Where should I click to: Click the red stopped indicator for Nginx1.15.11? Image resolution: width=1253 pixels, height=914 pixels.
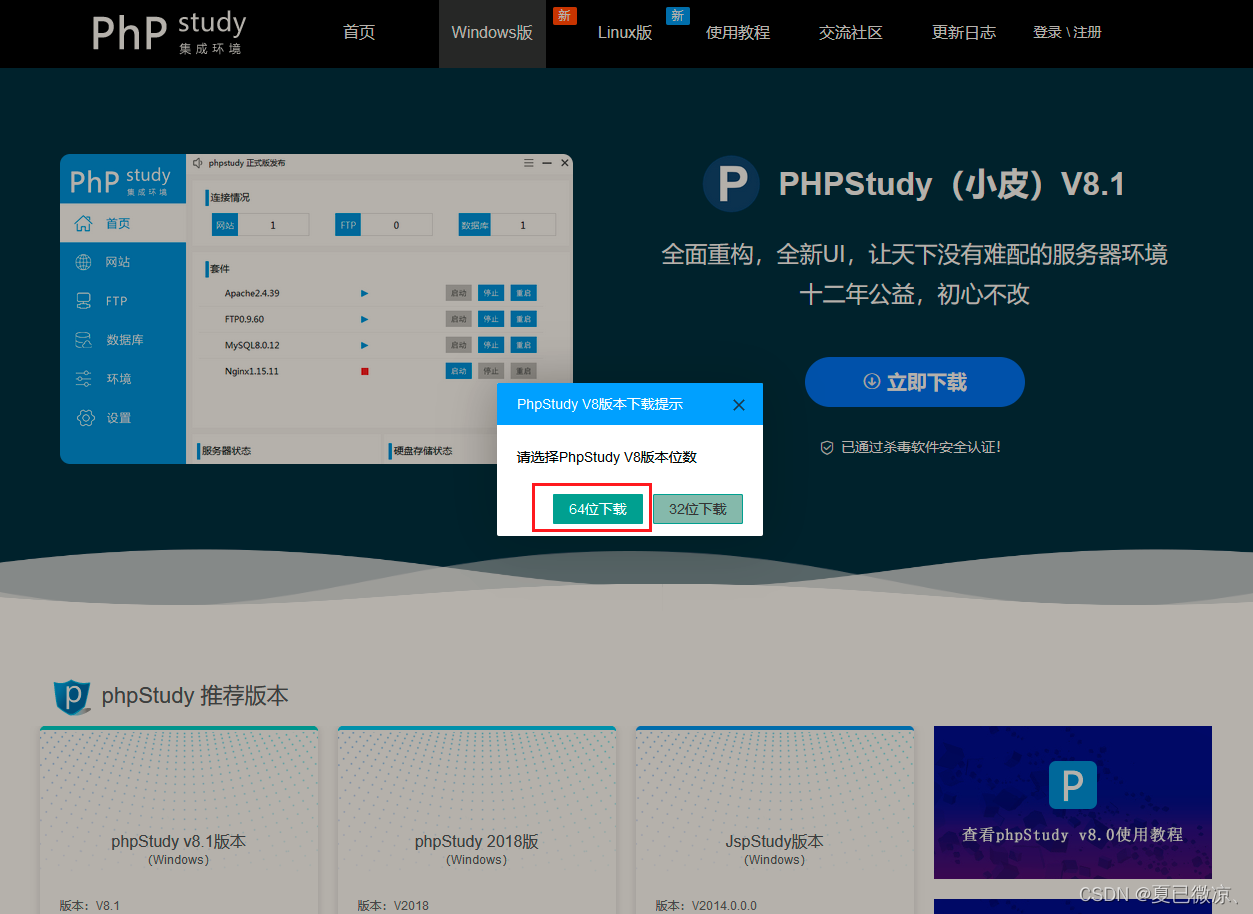click(365, 371)
